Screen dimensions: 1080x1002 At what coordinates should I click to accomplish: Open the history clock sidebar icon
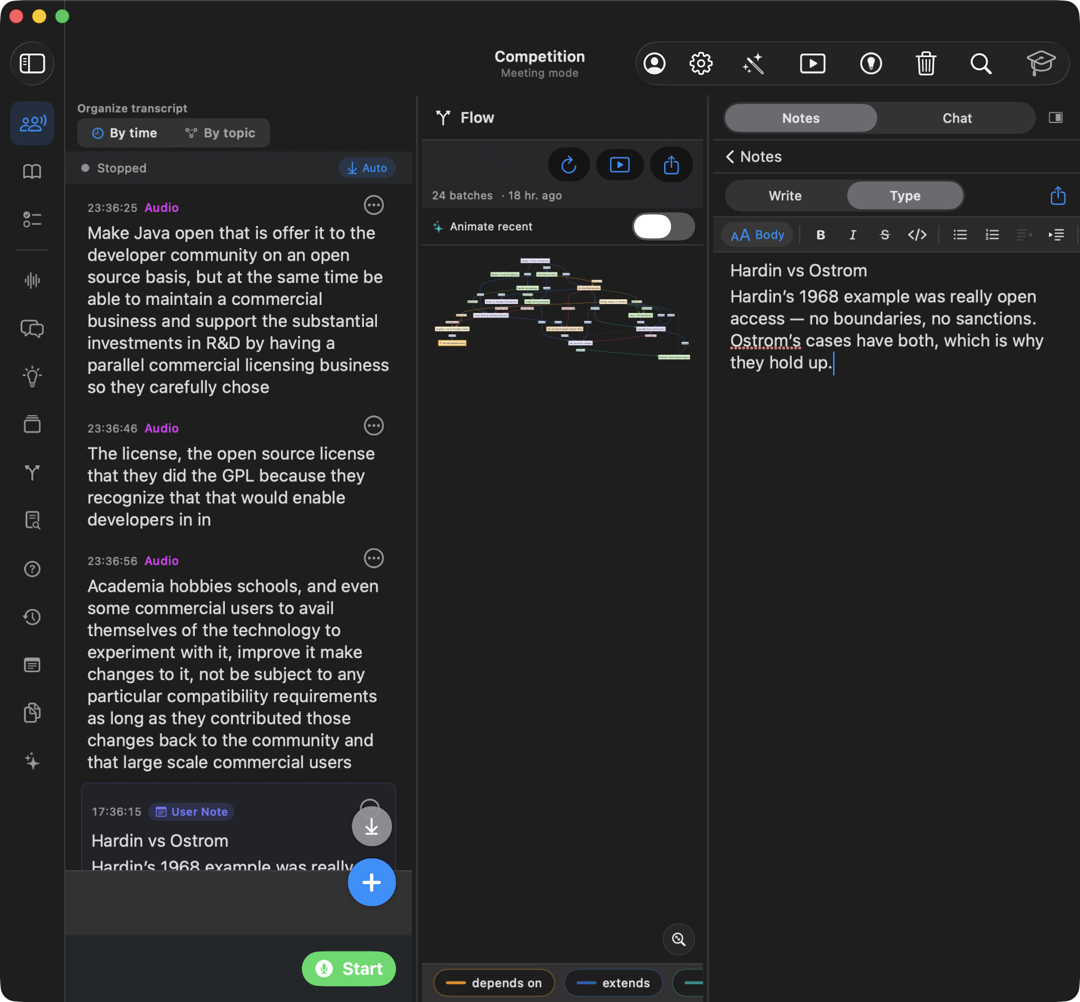point(32,617)
